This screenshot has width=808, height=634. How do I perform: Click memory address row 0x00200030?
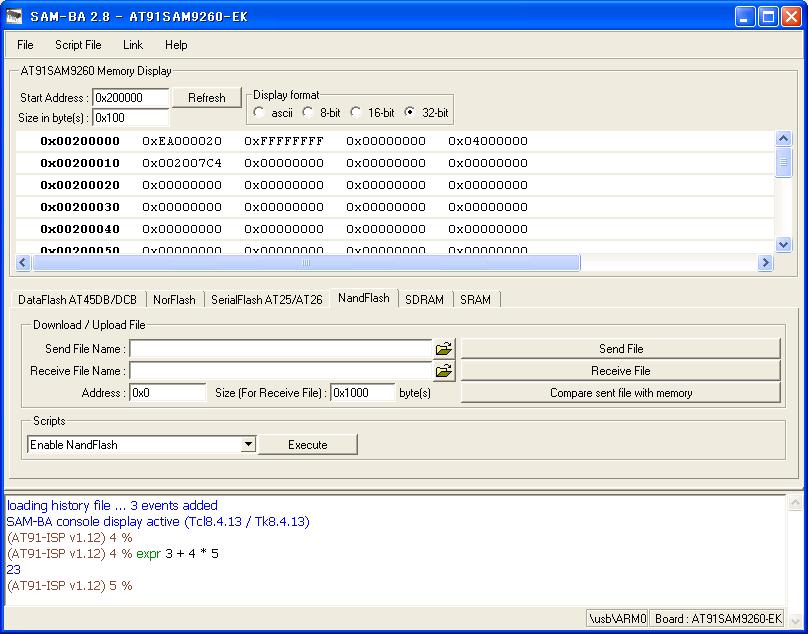pos(80,207)
